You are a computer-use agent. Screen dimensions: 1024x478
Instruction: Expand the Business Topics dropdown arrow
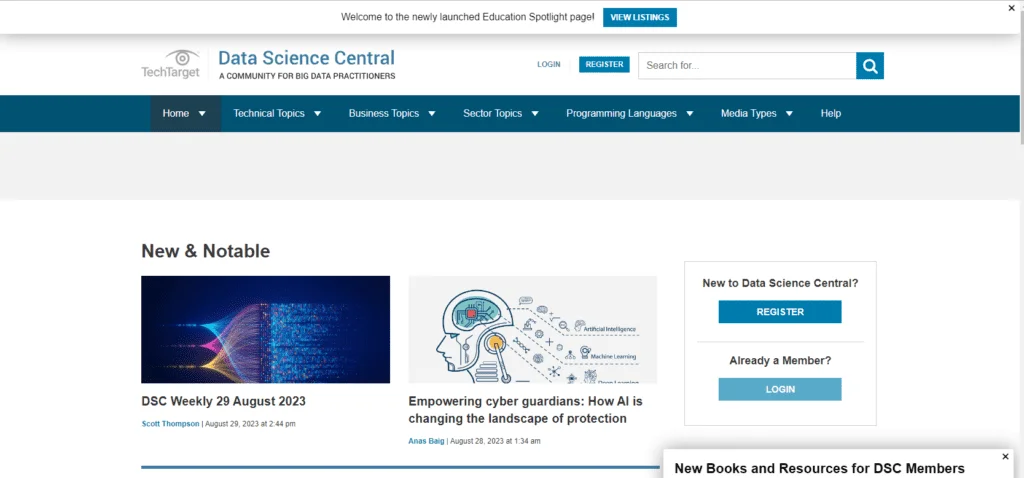point(432,114)
